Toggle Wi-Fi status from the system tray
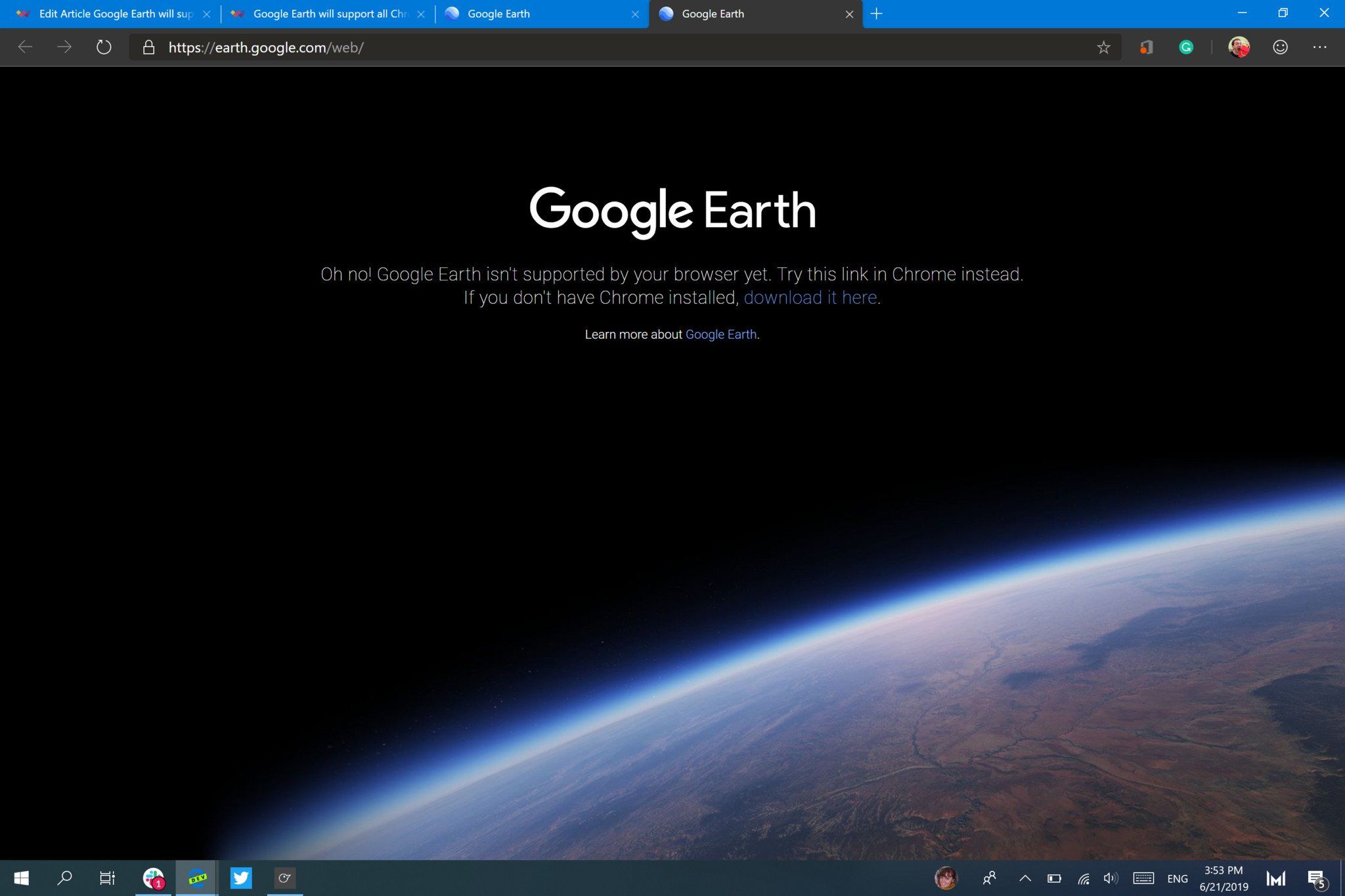This screenshot has height=896, width=1345. coord(1082,878)
